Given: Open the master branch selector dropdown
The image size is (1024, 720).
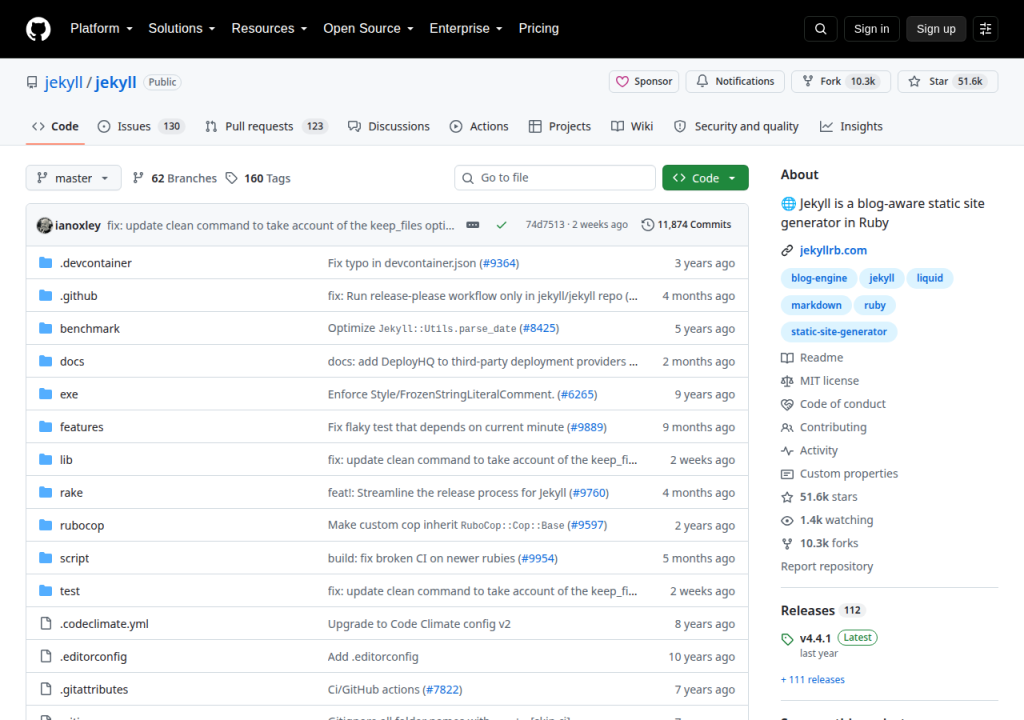Looking at the screenshot, I should coord(73,178).
